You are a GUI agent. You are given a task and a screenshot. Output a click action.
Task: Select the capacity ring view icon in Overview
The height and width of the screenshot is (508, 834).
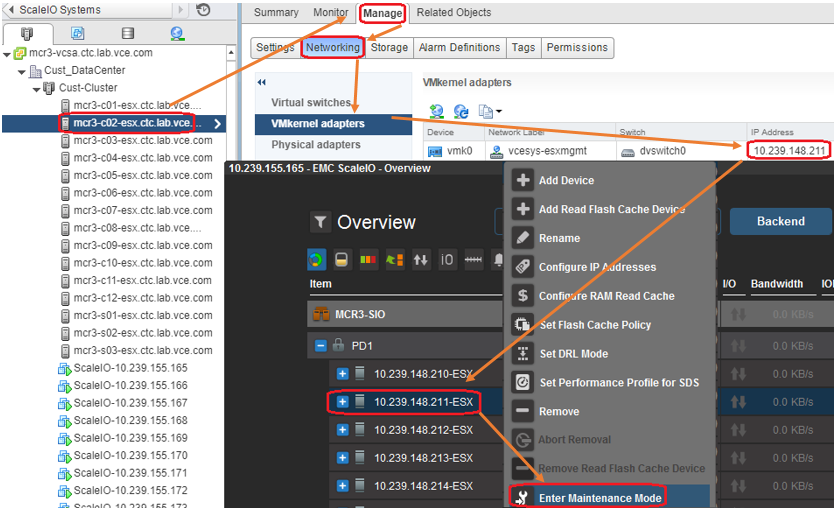[x=316, y=260]
